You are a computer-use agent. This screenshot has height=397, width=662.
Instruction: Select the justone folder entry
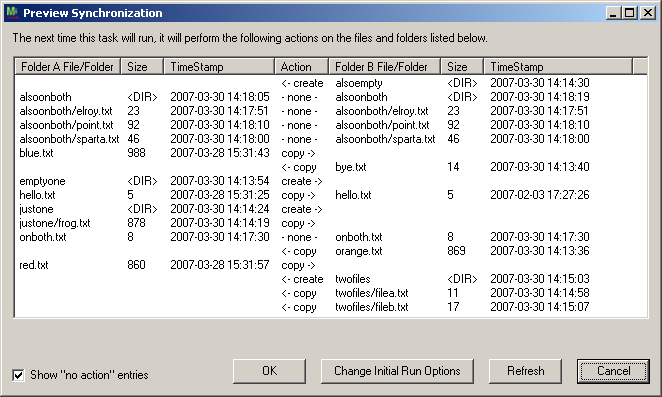click(x=36, y=209)
